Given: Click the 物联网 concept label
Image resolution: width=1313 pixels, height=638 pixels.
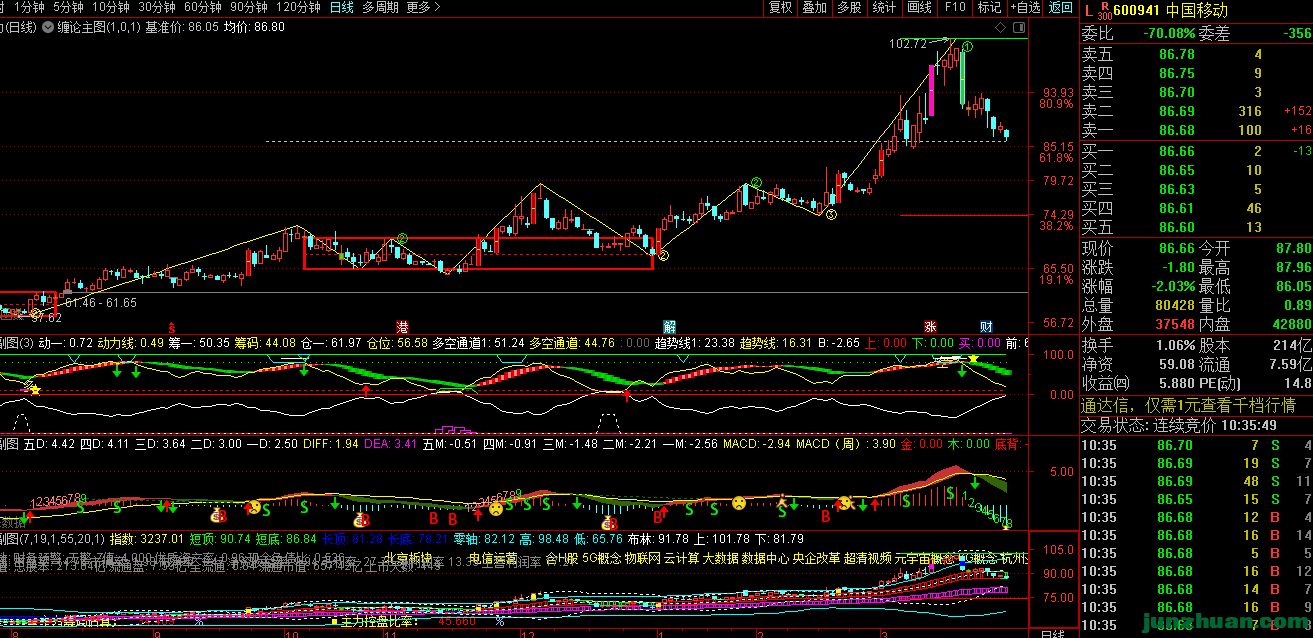Looking at the screenshot, I should click(x=643, y=558).
